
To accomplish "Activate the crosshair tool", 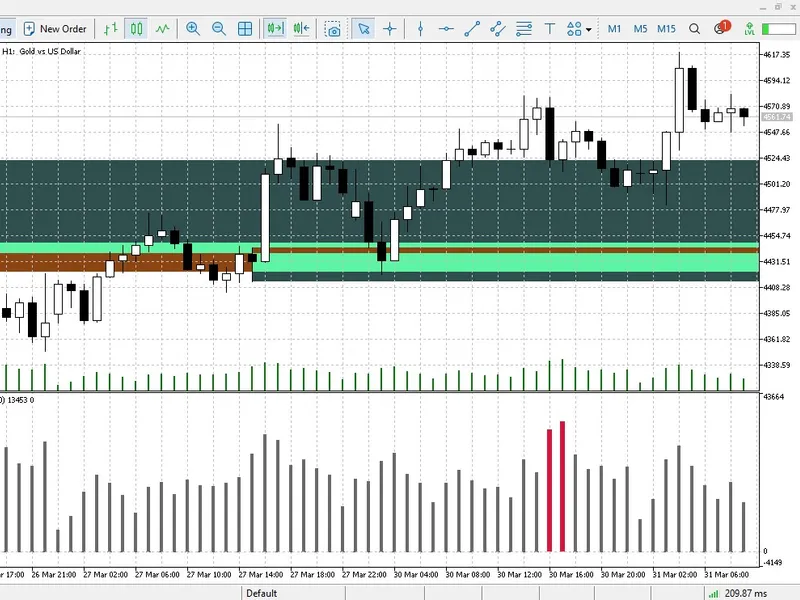I will 390,29.
